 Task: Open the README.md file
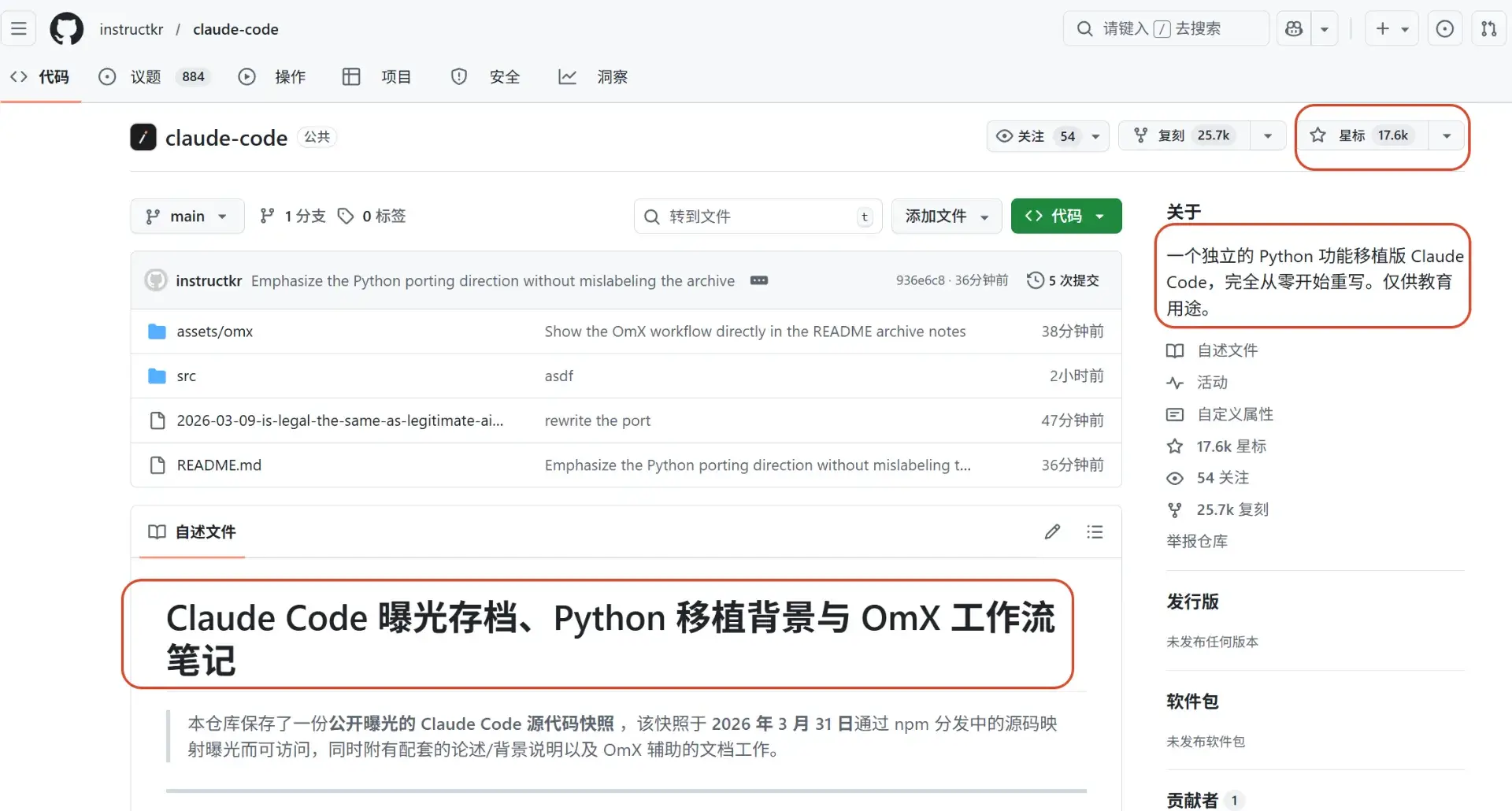tap(219, 465)
